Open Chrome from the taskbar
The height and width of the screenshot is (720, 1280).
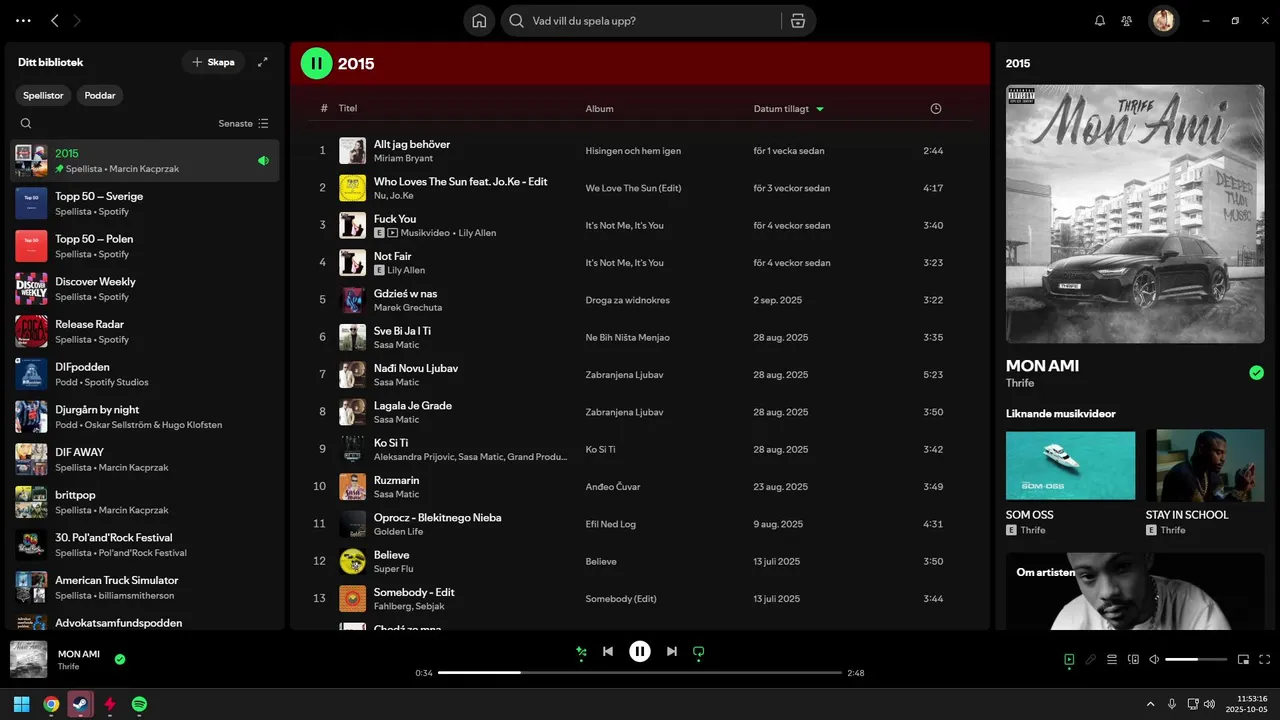[51, 704]
